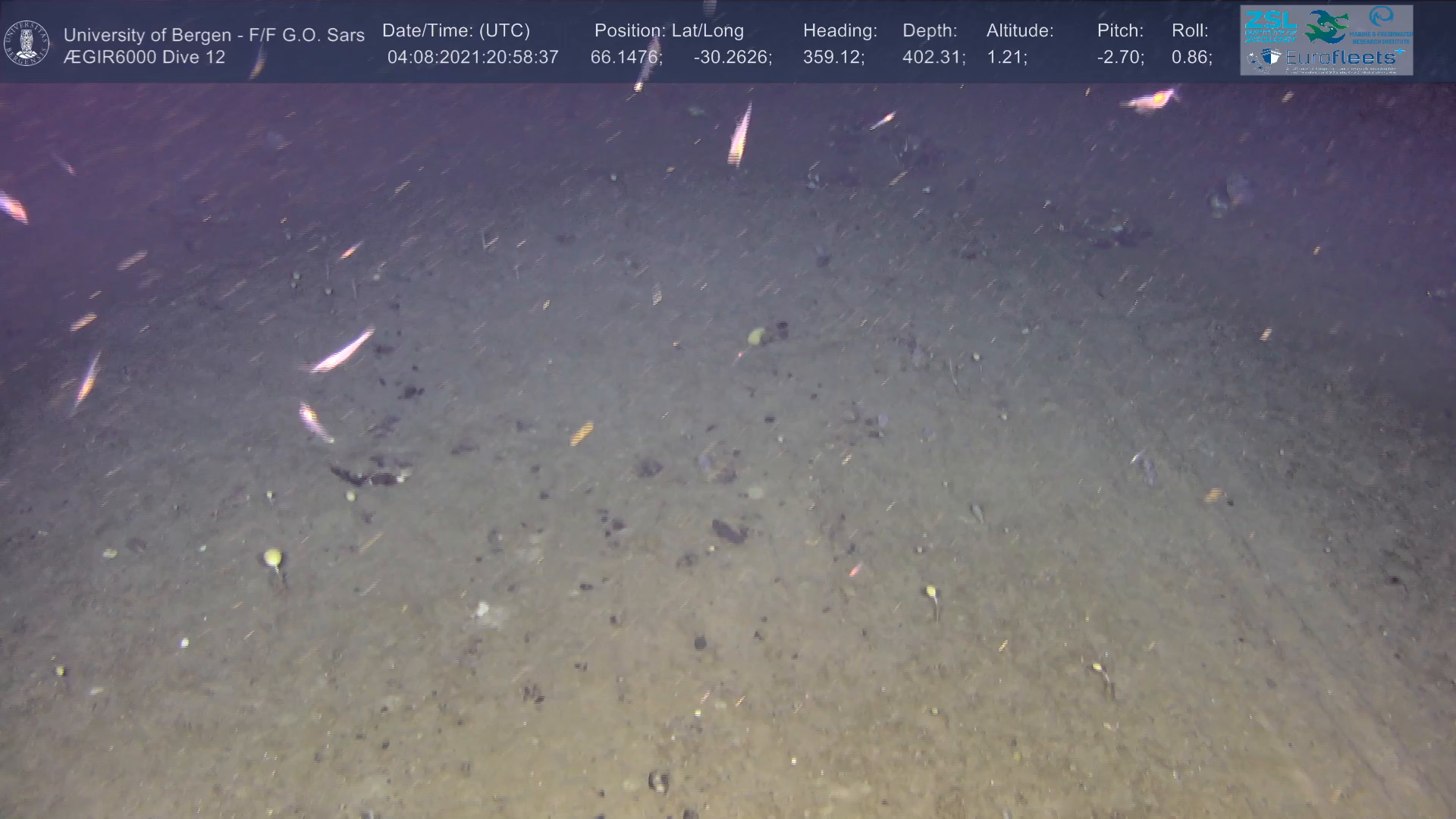This screenshot has height=819, width=1456.
Task: Click the Altitude value 1.21
Action: [x=1006, y=58]
